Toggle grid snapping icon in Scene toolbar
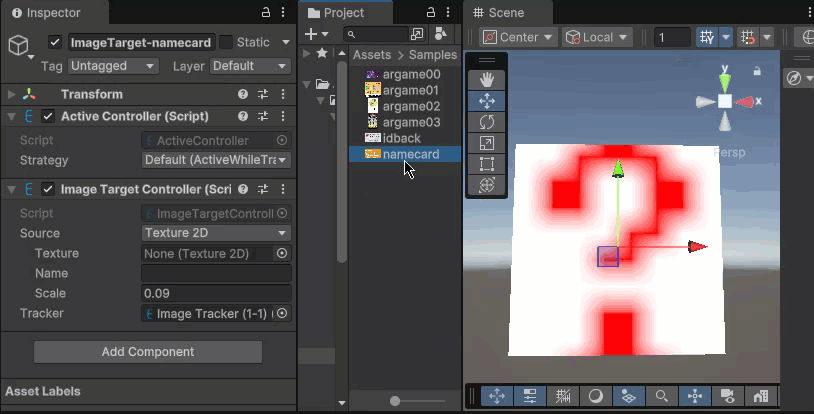This screenshot has height=414, width=814. (707, 37)
